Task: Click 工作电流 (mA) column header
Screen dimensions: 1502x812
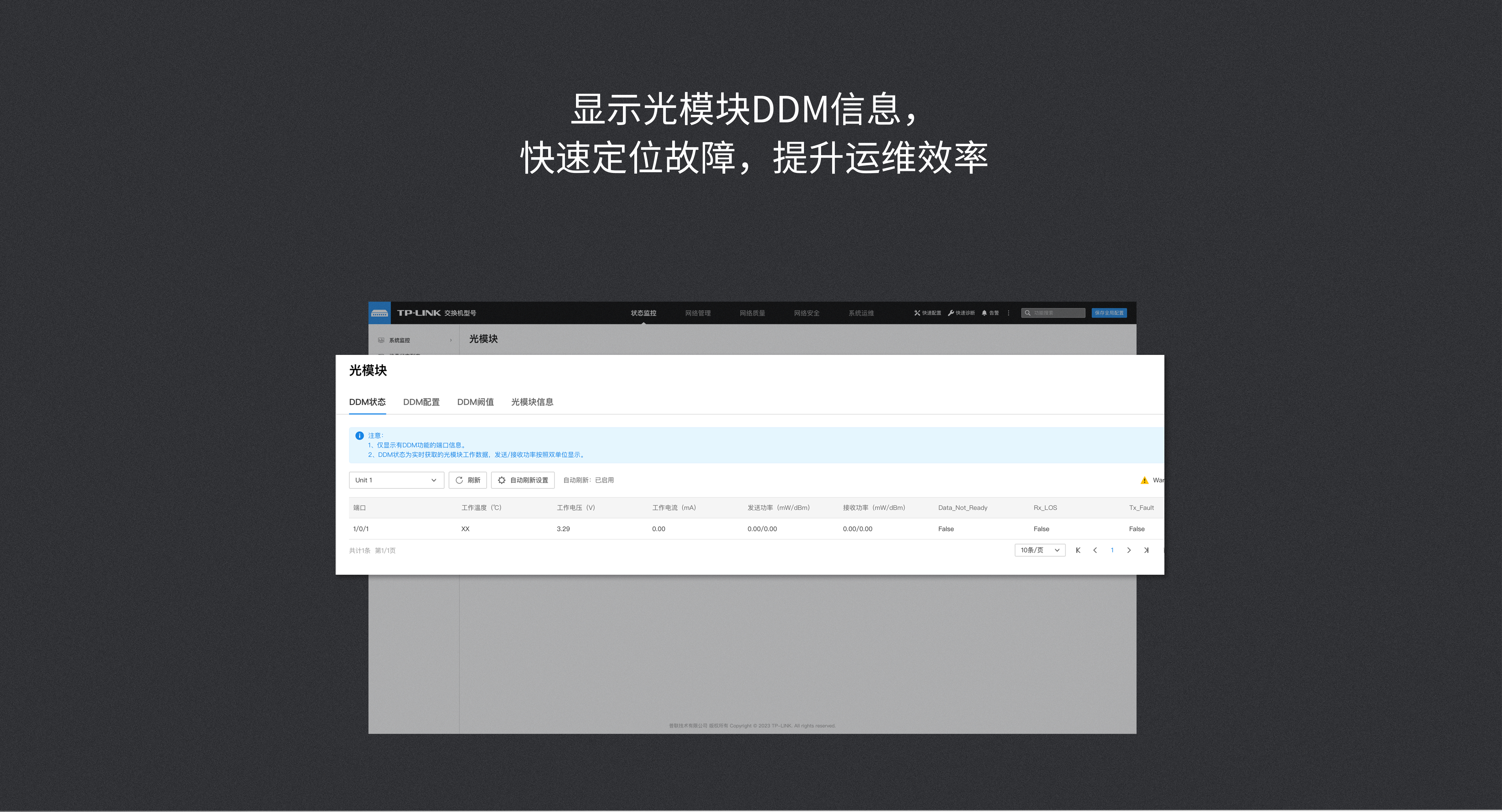Action: click(x=674, y=508)
